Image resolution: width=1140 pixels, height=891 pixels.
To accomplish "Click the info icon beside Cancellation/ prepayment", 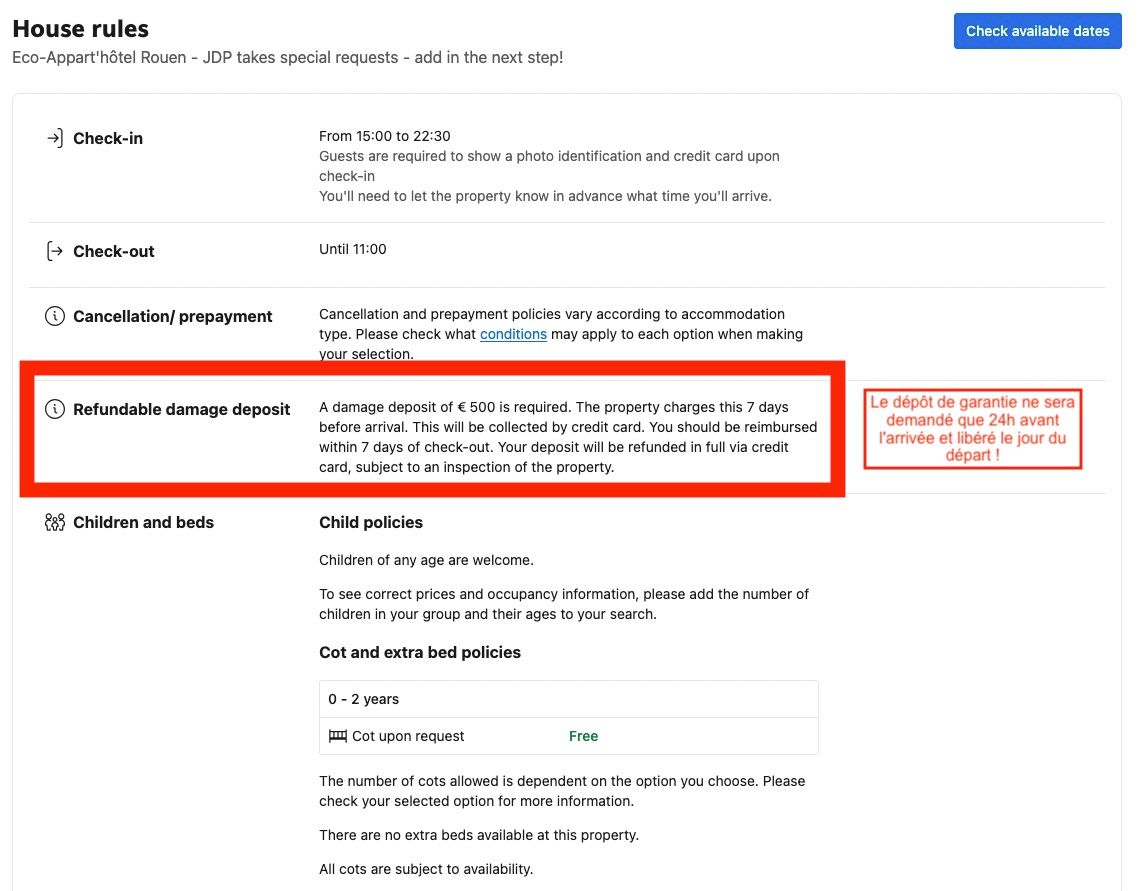I will 55,317.
